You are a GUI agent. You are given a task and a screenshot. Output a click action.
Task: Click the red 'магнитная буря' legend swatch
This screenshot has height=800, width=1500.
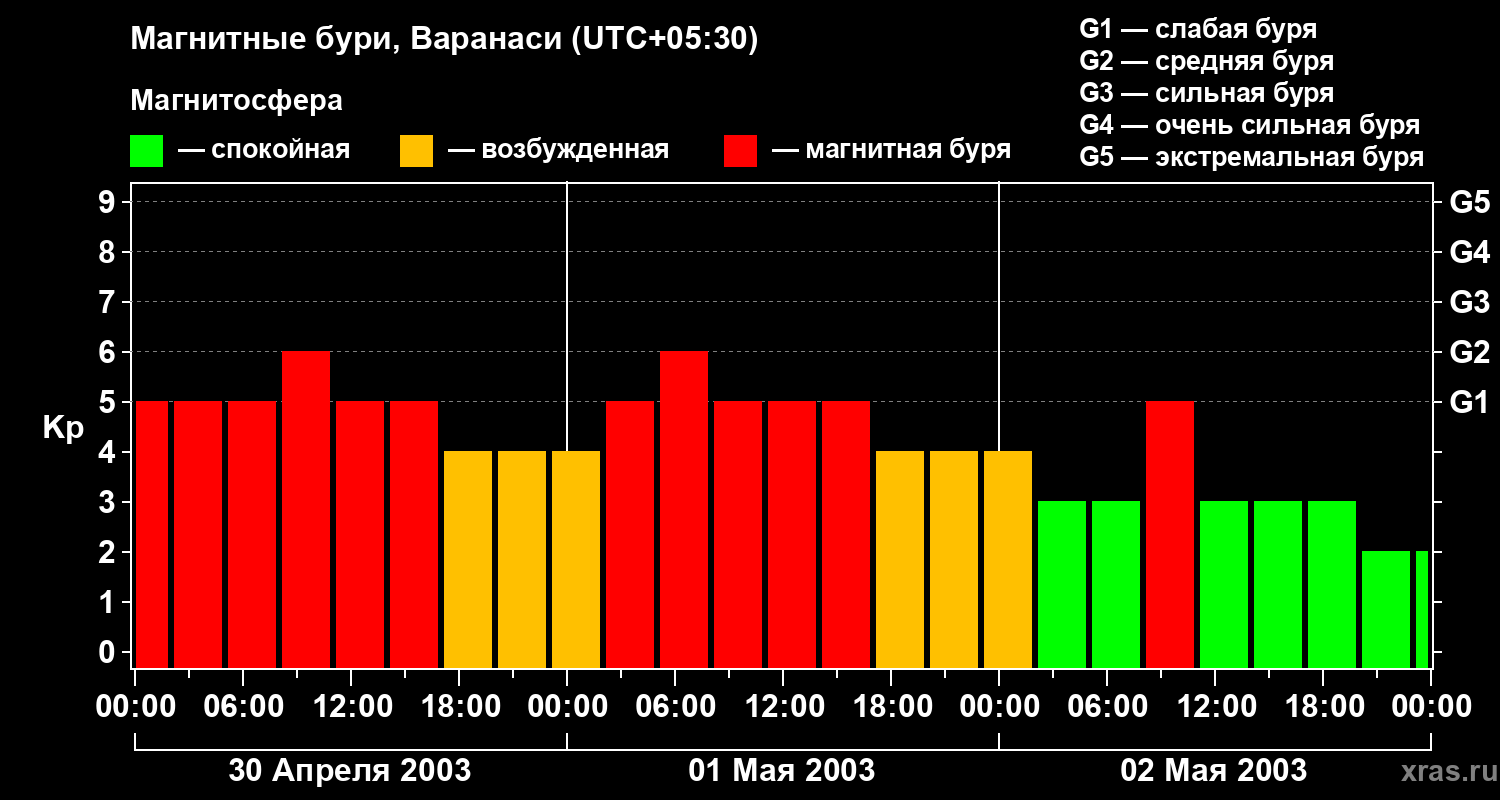tap(740, 151)
